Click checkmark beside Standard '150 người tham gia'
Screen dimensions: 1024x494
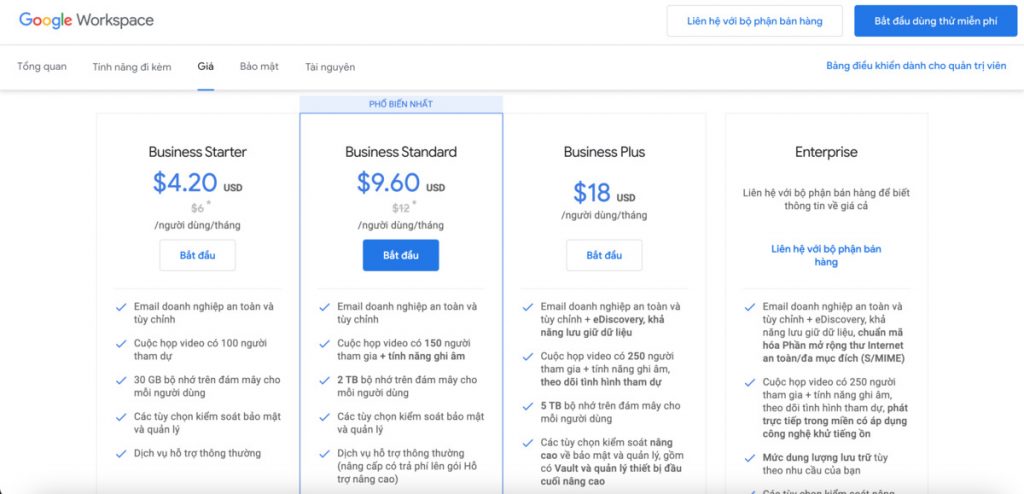point(324,344)
